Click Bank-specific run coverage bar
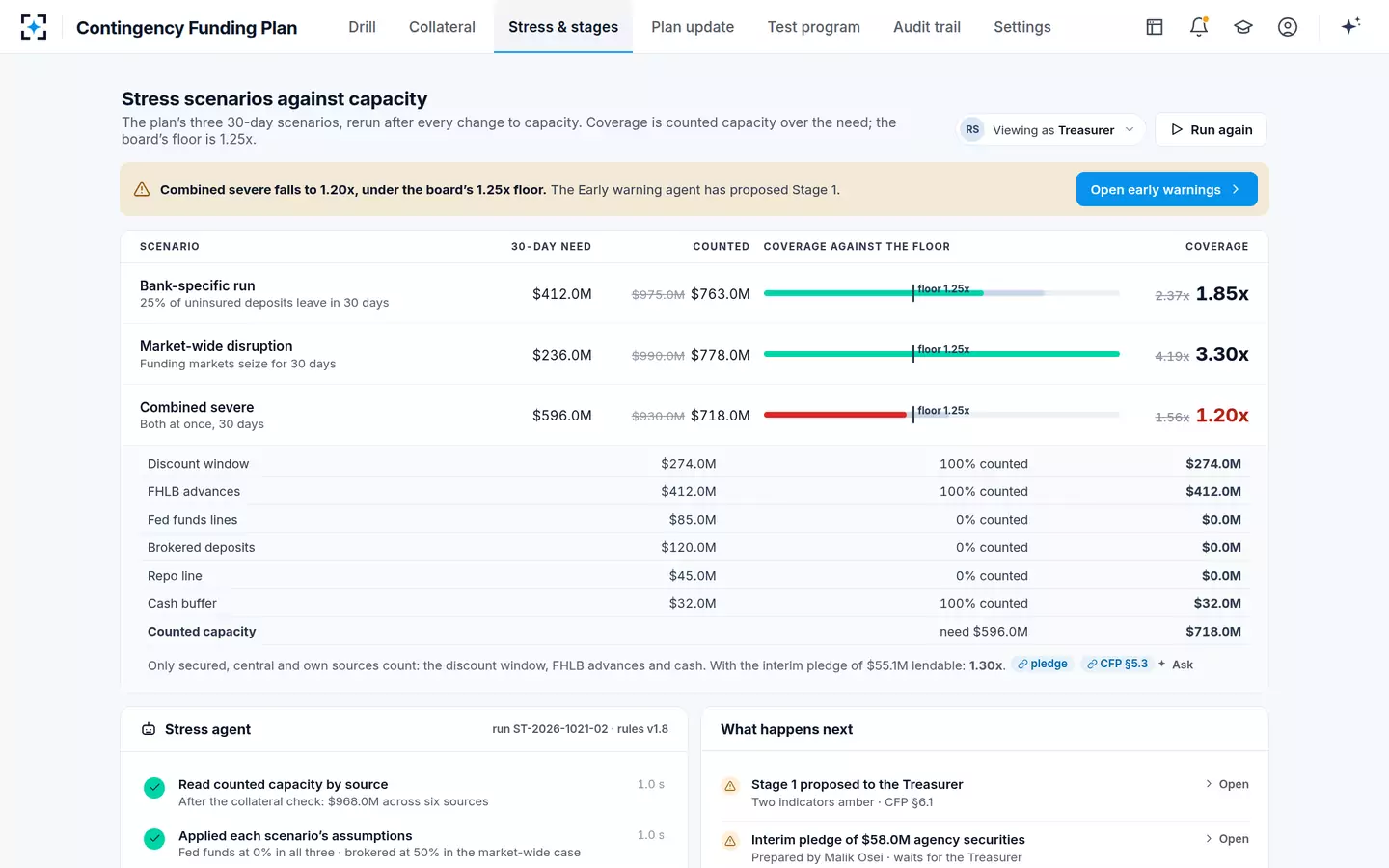 point(941,293)
